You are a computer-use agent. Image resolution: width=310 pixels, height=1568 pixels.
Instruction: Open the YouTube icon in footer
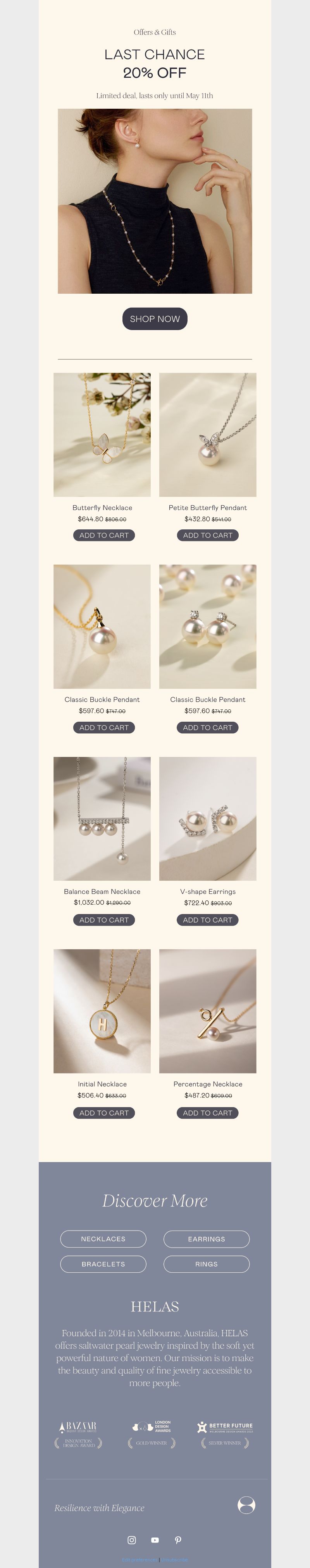[155, 1539]
